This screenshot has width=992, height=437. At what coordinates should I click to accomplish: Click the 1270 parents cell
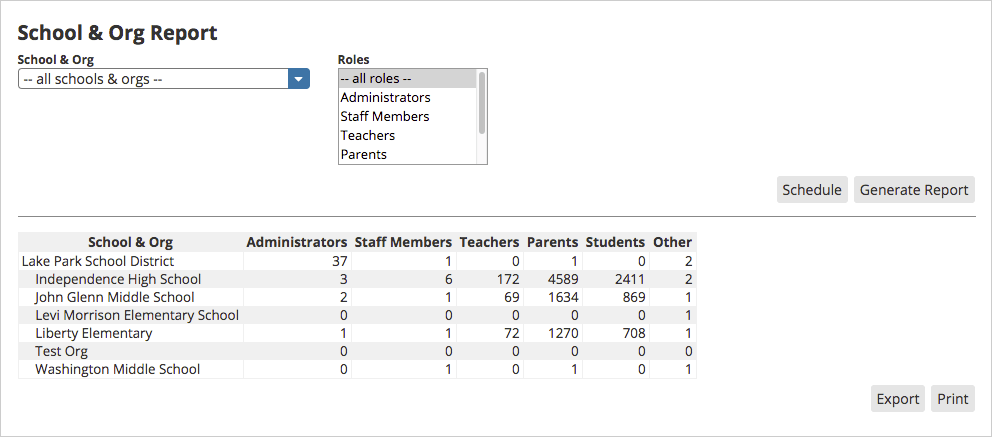(x=553, y=333)
